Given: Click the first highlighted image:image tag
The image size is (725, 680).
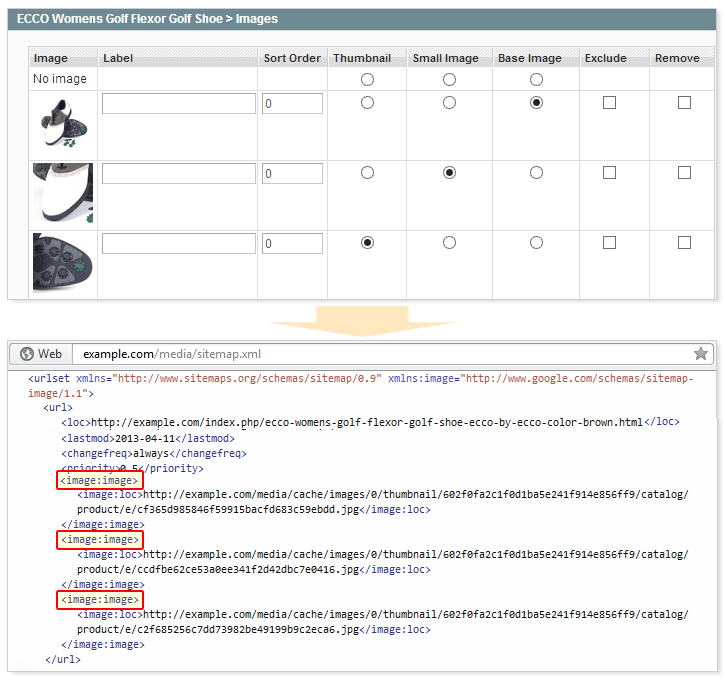Looking at the screenshot, I should click(x=100, y=482).
